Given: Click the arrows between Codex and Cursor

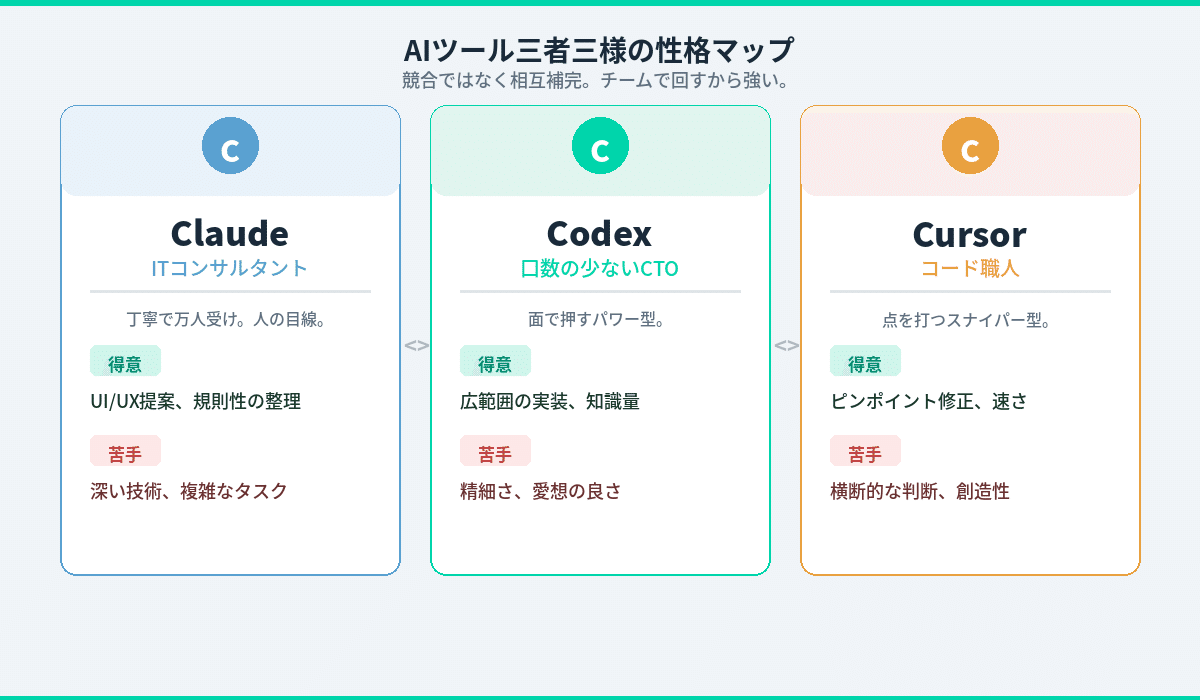Looking at the screenshot, I should click(x=786, y=345).
